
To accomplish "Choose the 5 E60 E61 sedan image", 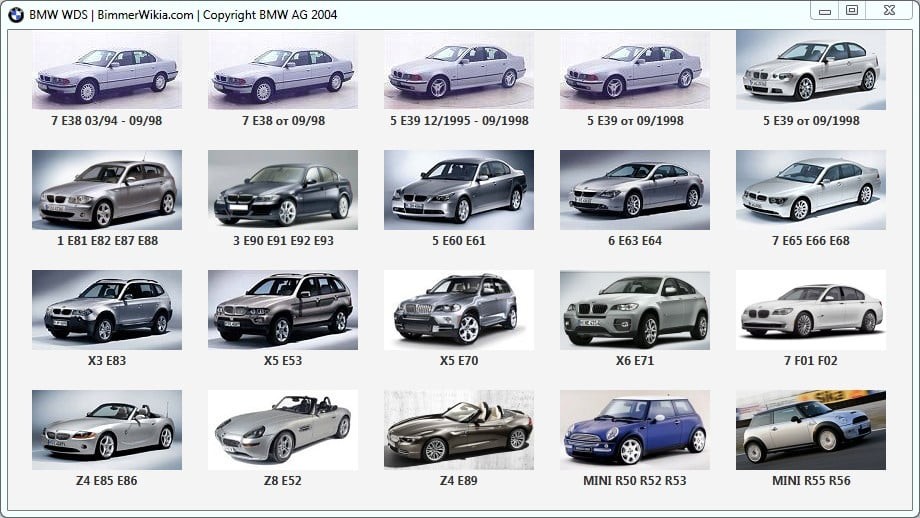I will point(459,190).
